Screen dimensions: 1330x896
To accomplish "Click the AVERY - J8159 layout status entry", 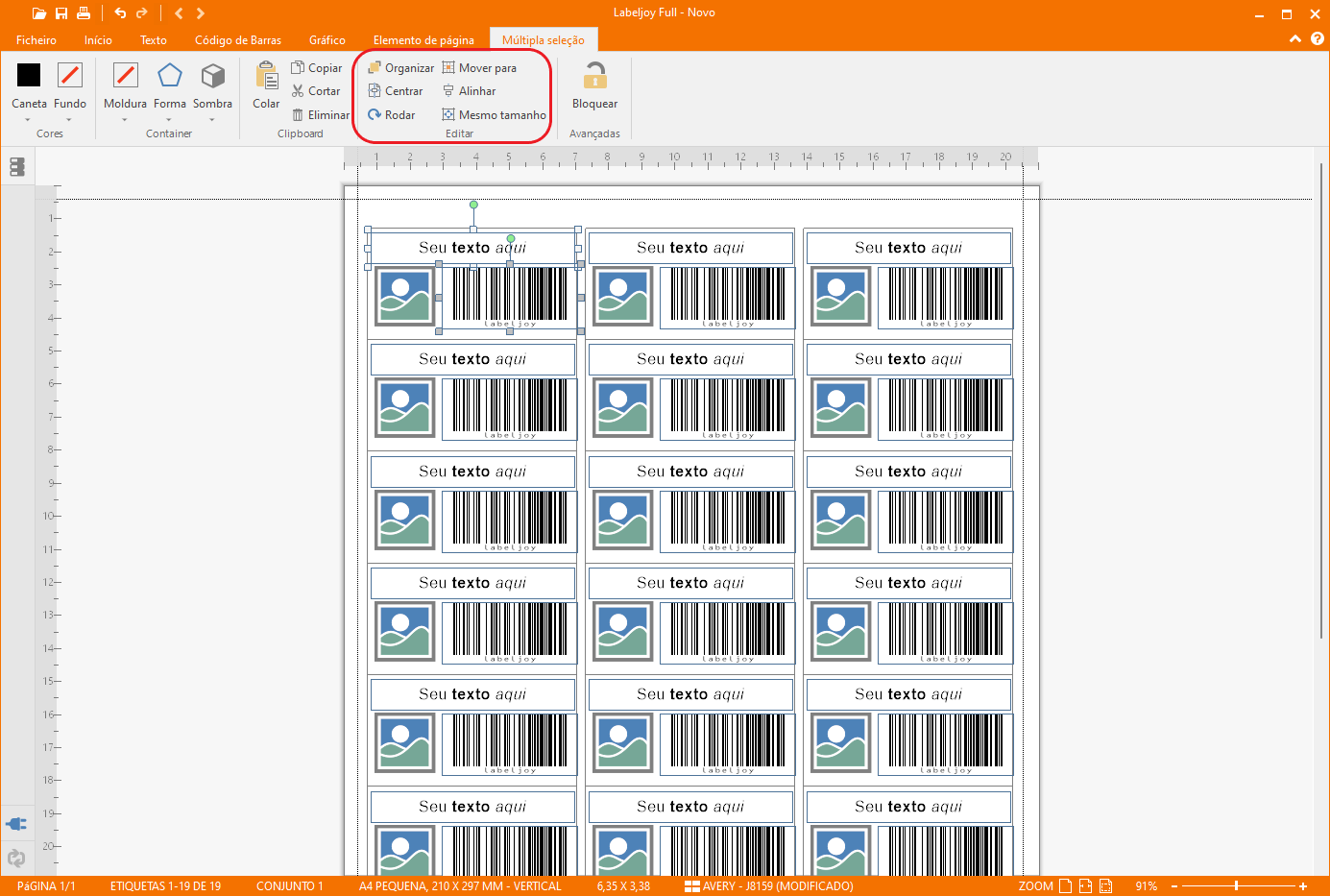I will coord(769,886).
